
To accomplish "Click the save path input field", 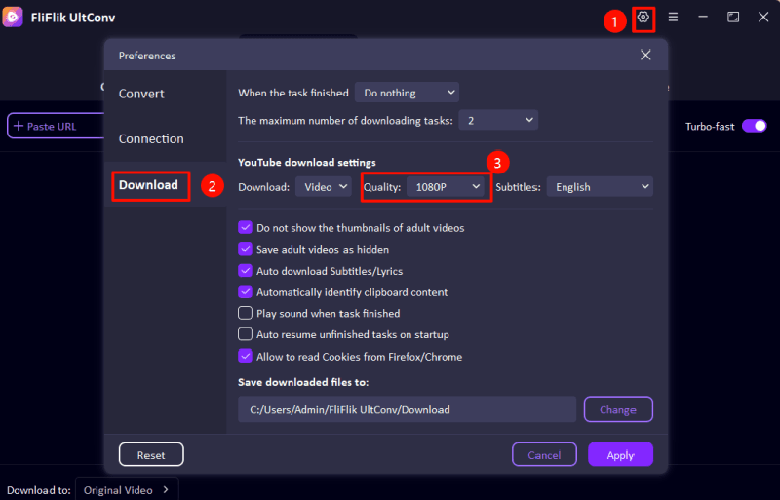I will (x=407, y=409).
